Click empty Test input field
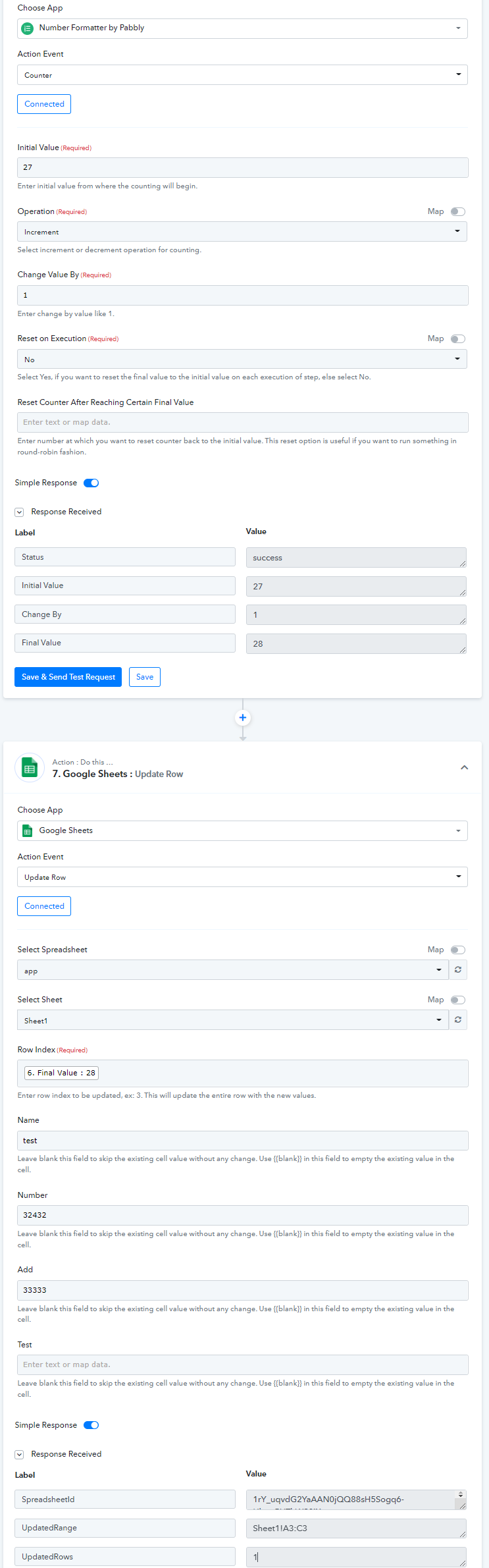The height and width of the screenshot is (1568, 489). tap(243, 1365)
